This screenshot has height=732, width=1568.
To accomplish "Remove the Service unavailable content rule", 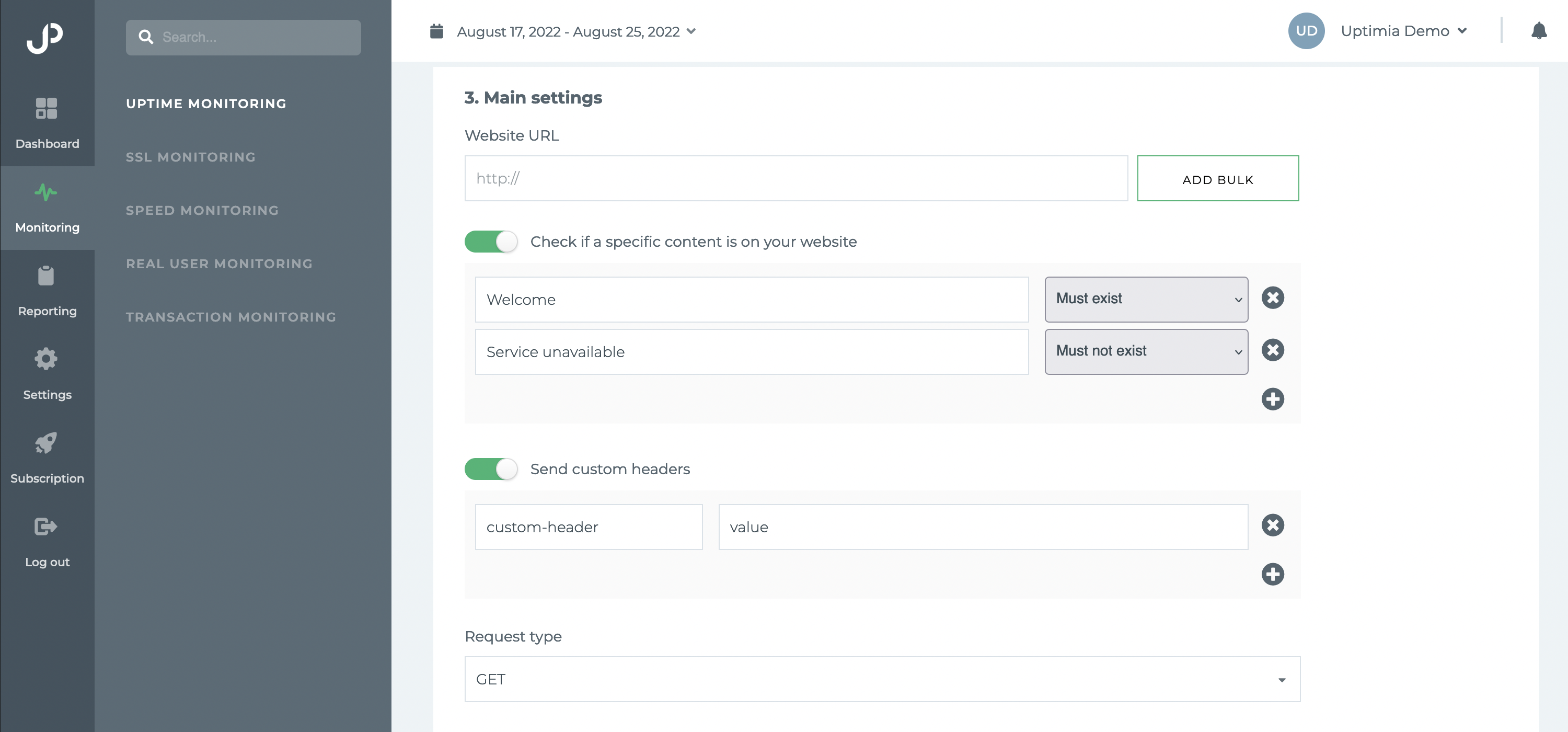I will coord(1272,350).
